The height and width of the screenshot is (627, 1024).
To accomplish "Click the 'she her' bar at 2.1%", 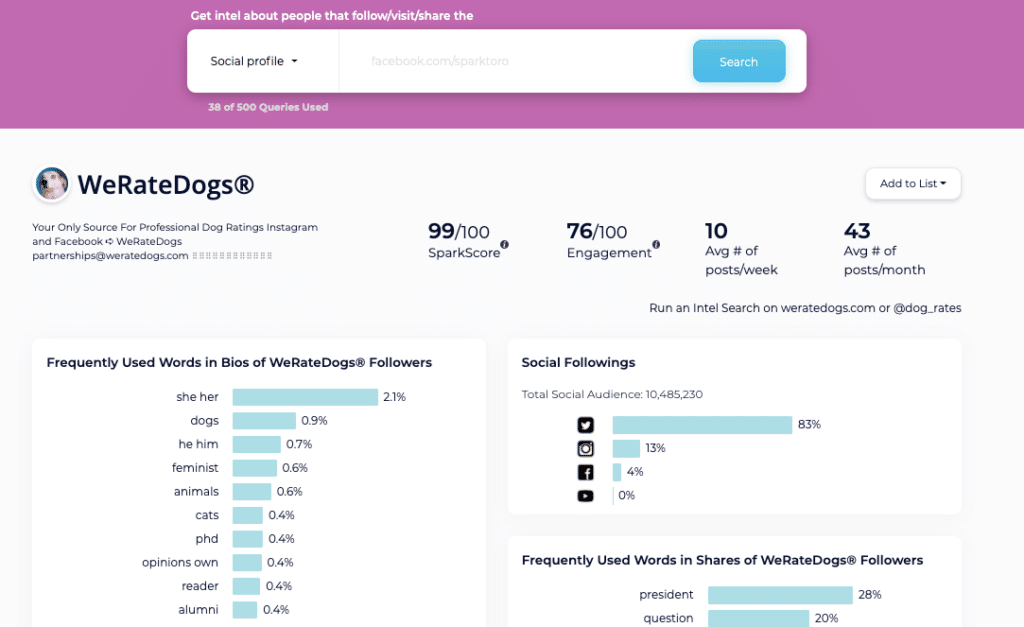I will (x=305, y=397).
